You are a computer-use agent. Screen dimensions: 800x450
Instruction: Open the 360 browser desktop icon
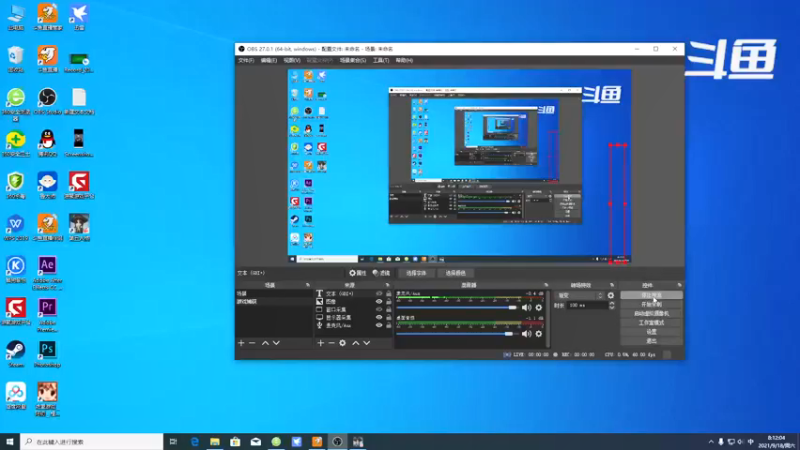point(16,104)
